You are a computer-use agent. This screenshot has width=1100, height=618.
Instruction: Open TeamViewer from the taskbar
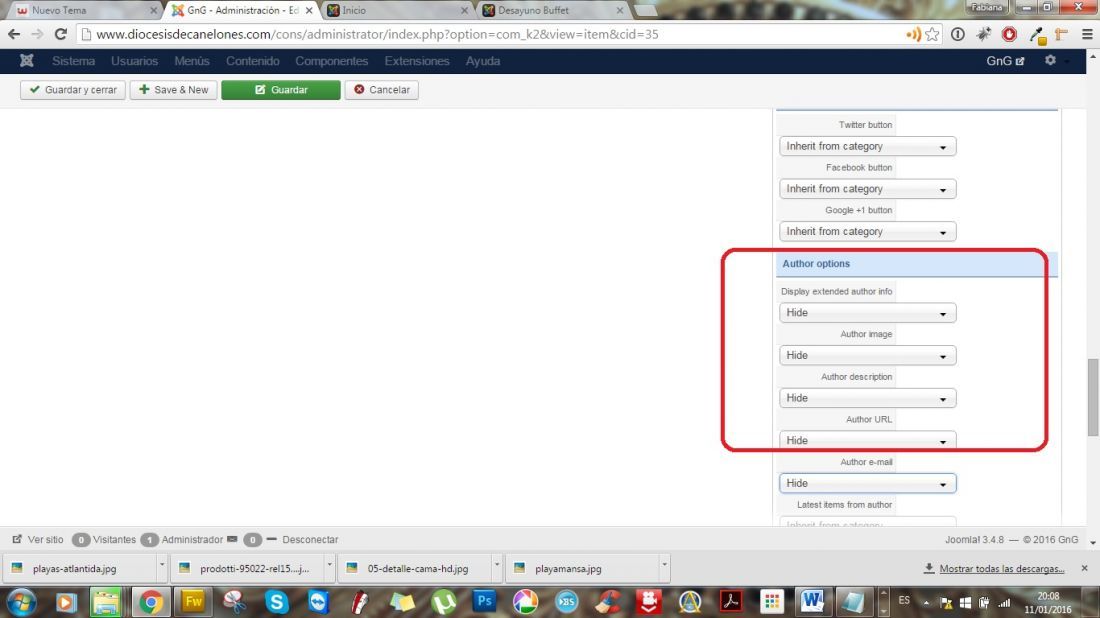coord(318,602)
